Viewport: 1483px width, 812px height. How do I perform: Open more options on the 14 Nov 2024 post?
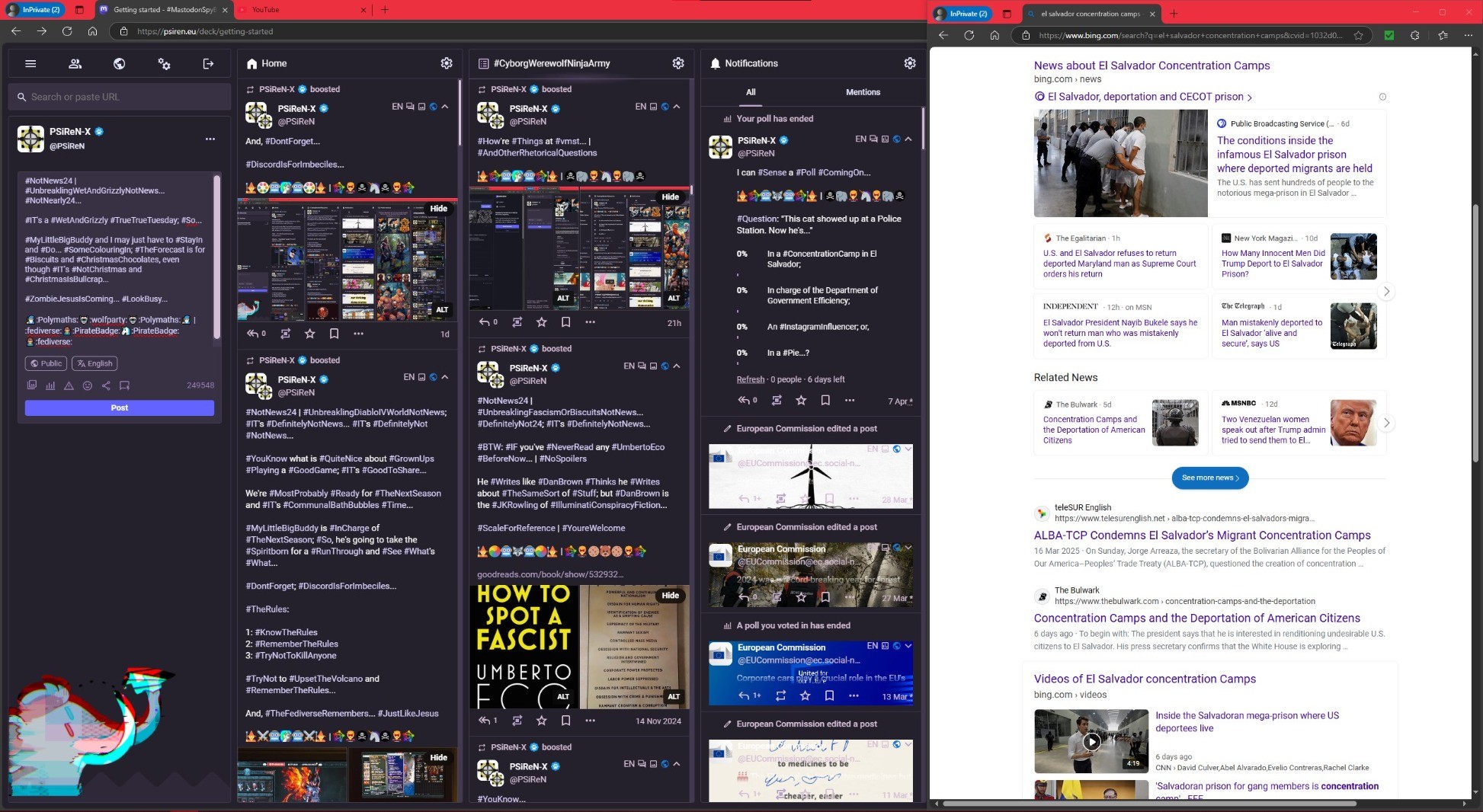point(590,721)
